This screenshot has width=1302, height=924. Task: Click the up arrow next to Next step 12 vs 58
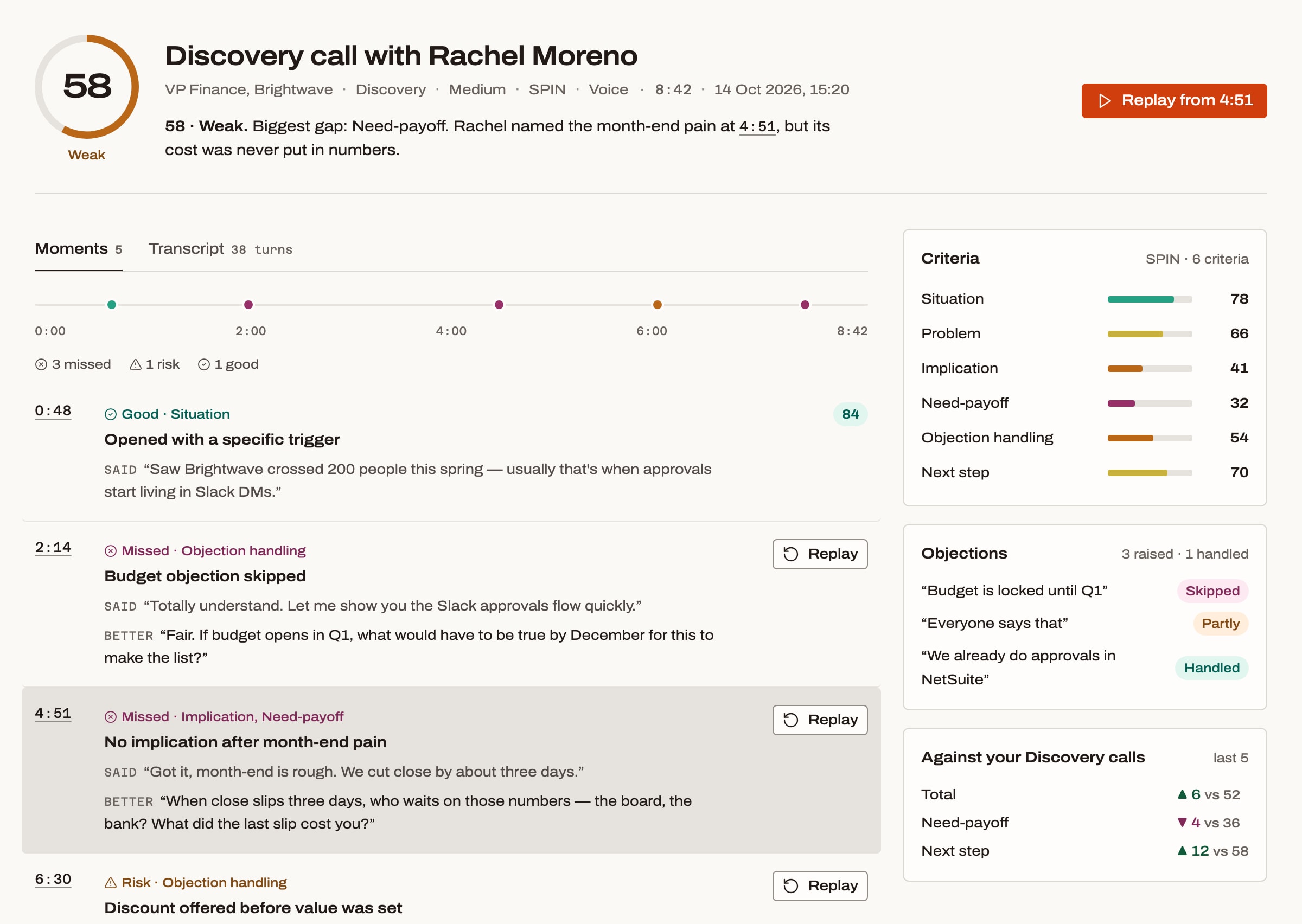click(x=1182, y=851)
